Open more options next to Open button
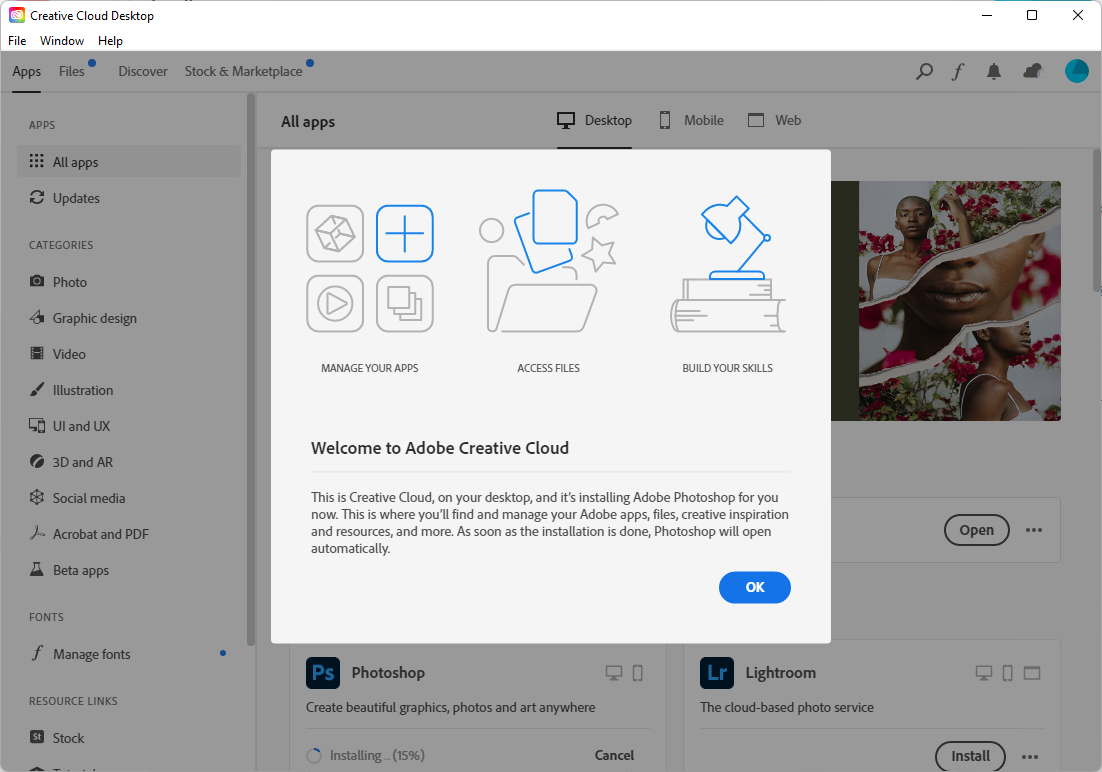1102x772 pixels. (1033, 530)
